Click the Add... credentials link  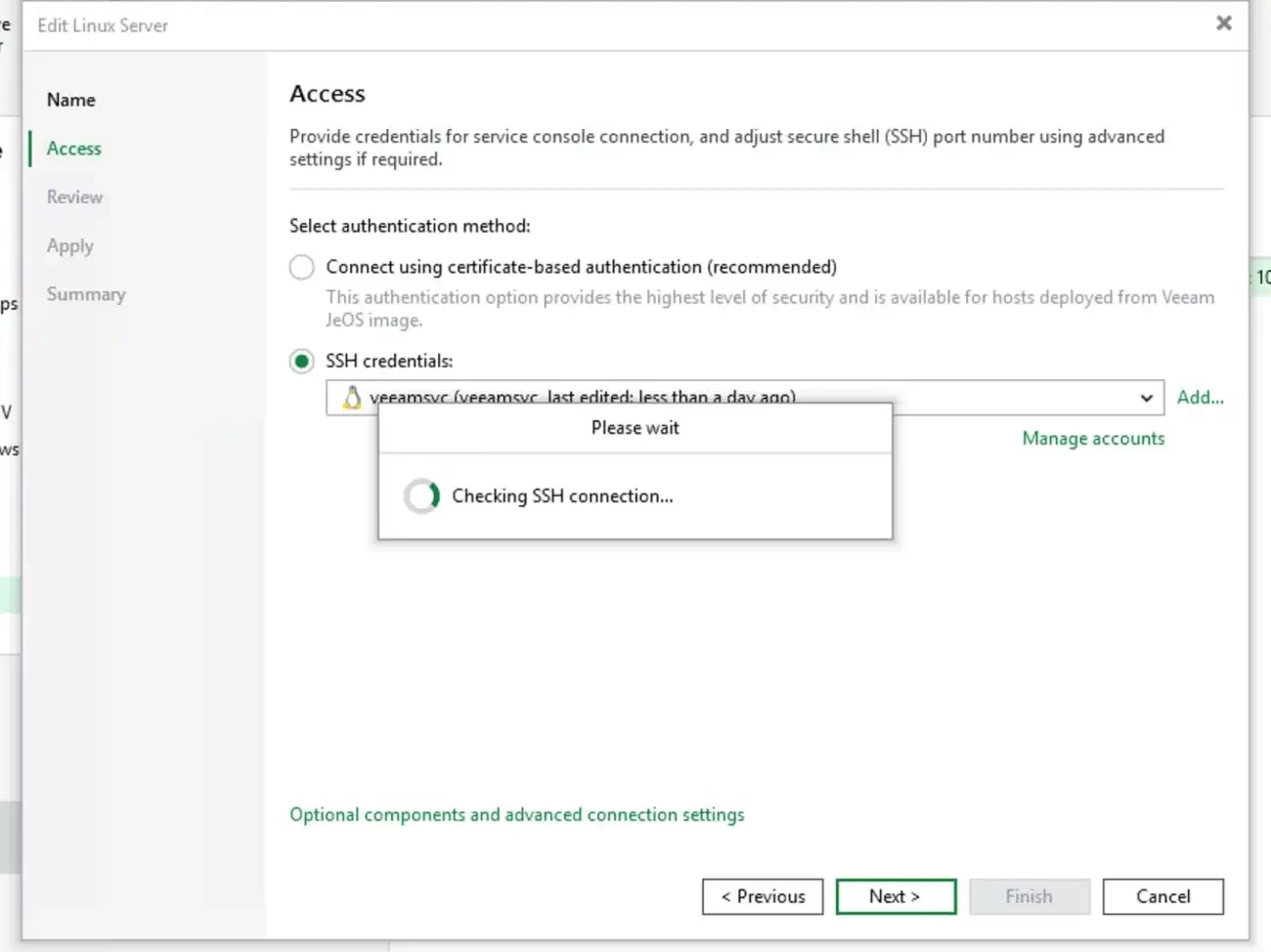tap(1200, 398)
